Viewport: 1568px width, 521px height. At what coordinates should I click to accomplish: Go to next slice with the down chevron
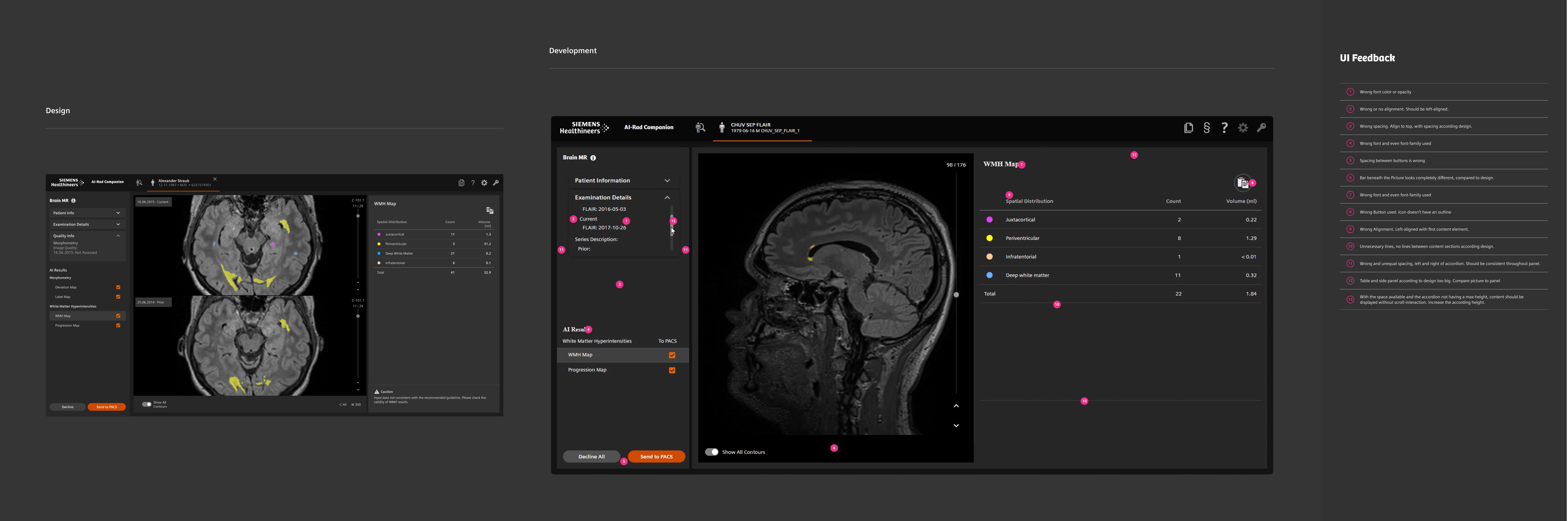click(956, 425)
